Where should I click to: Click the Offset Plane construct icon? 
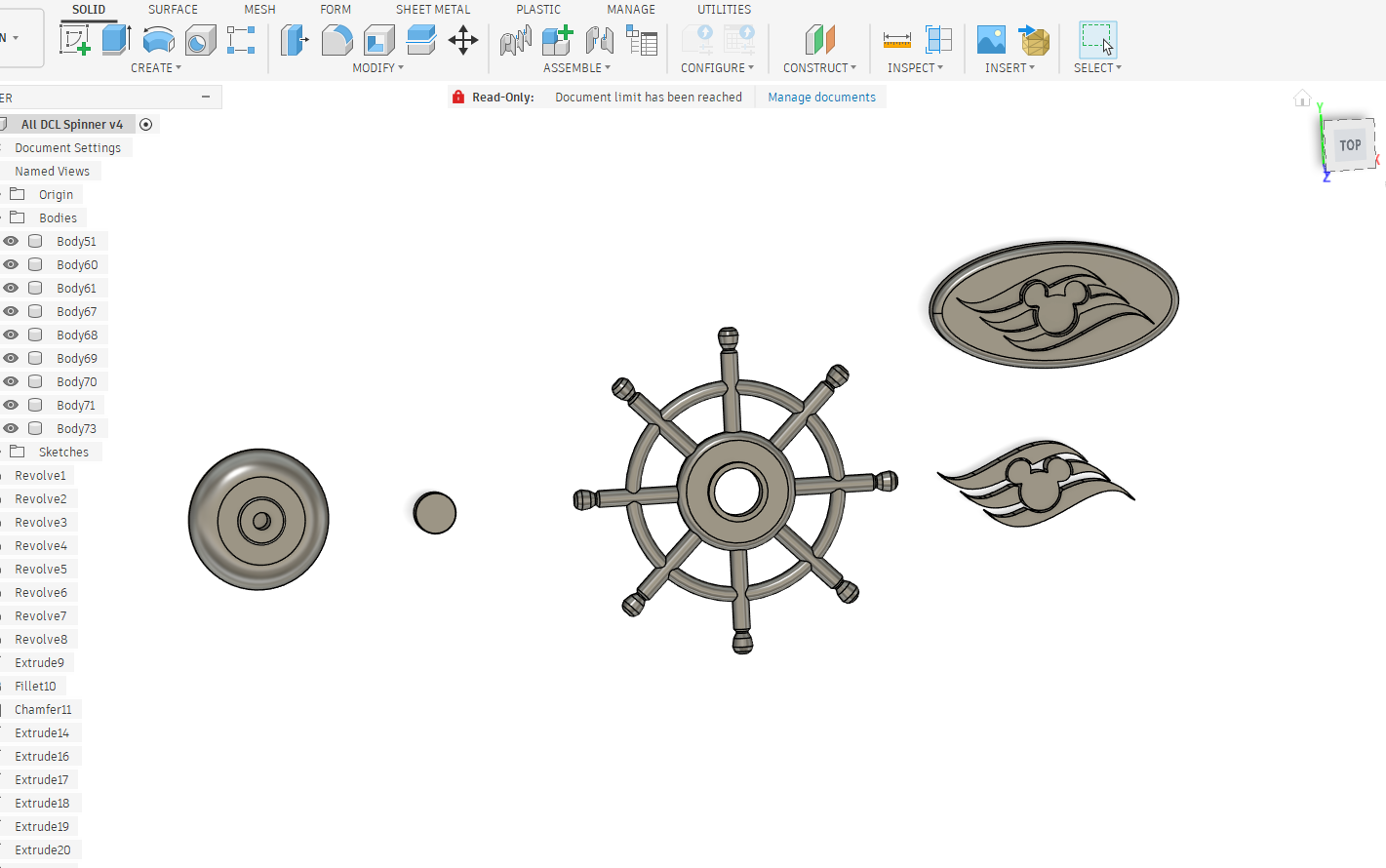[x=820, y=40]
